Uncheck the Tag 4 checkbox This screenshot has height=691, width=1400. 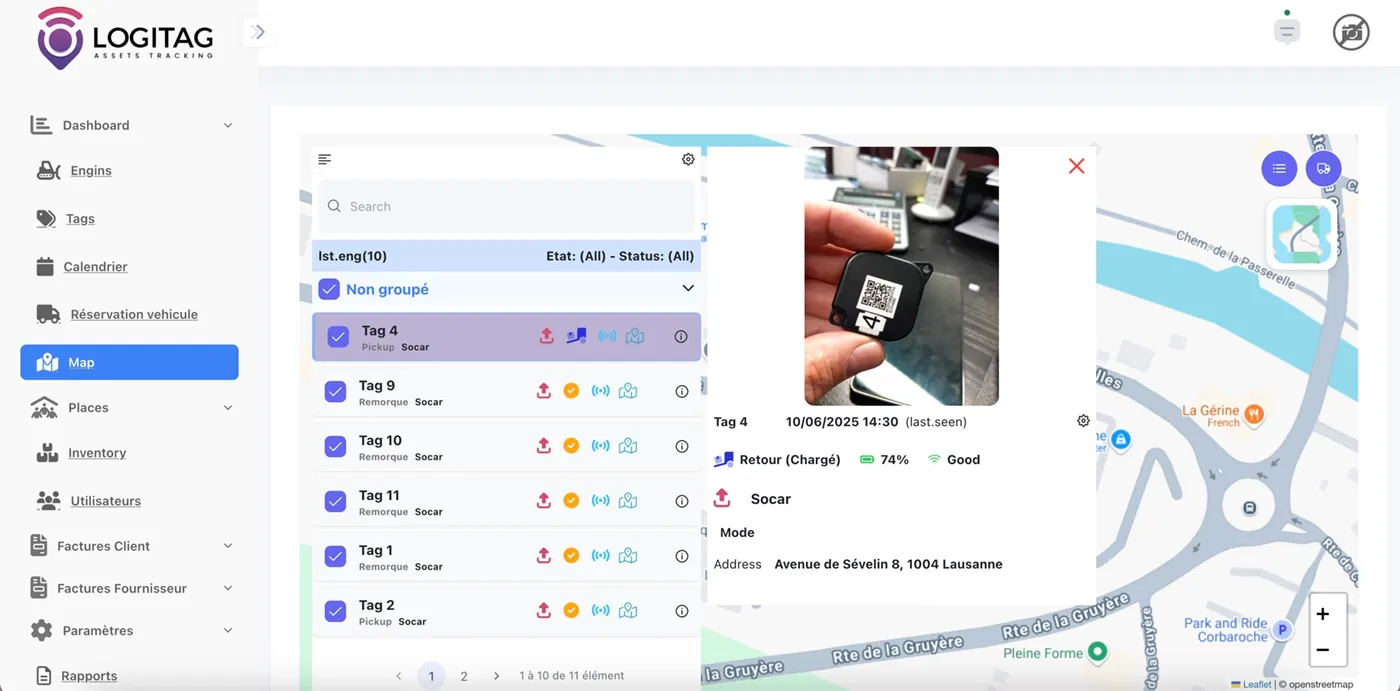(338, 335)
